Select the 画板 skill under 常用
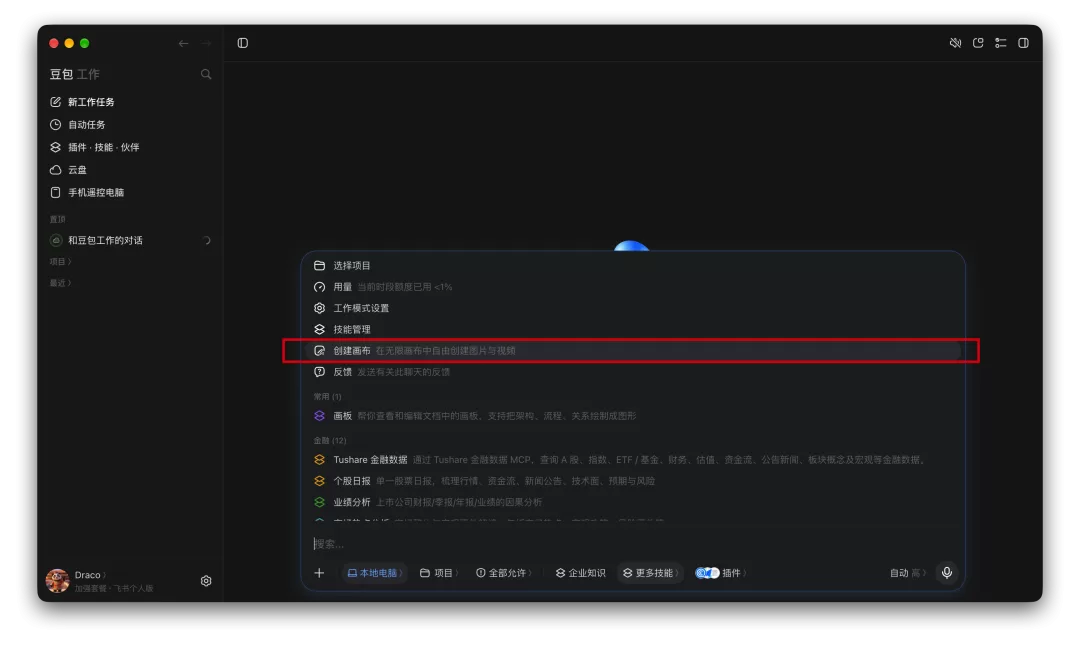Screen dimensions: 1080x652 click(632, 417)
